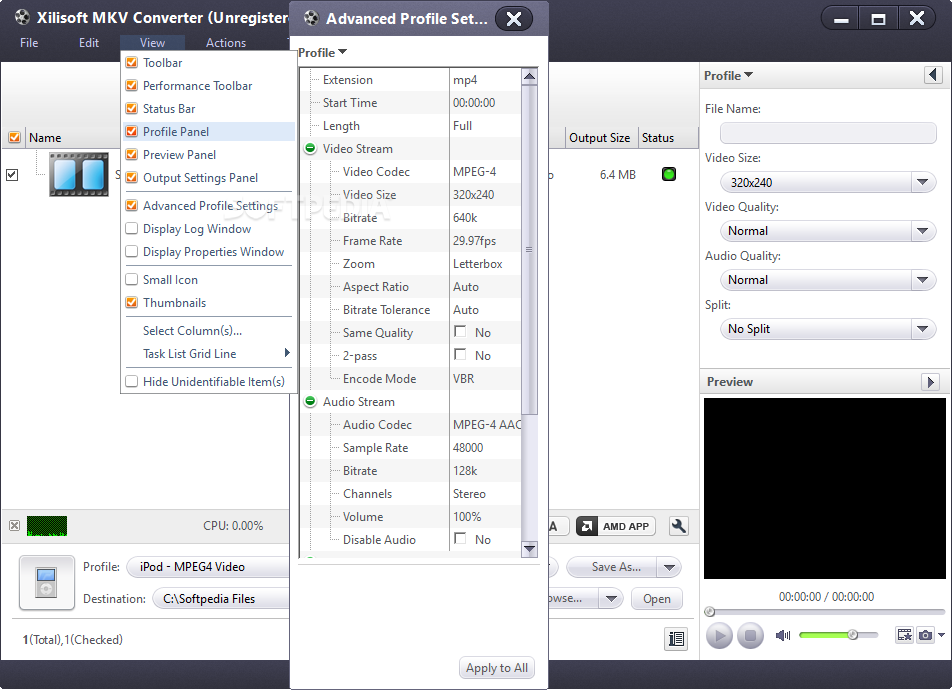Viewport: 952px width, 690px height.
Task: Open the Edit menu
Action: pyautogui.click(x=89, y=43)
